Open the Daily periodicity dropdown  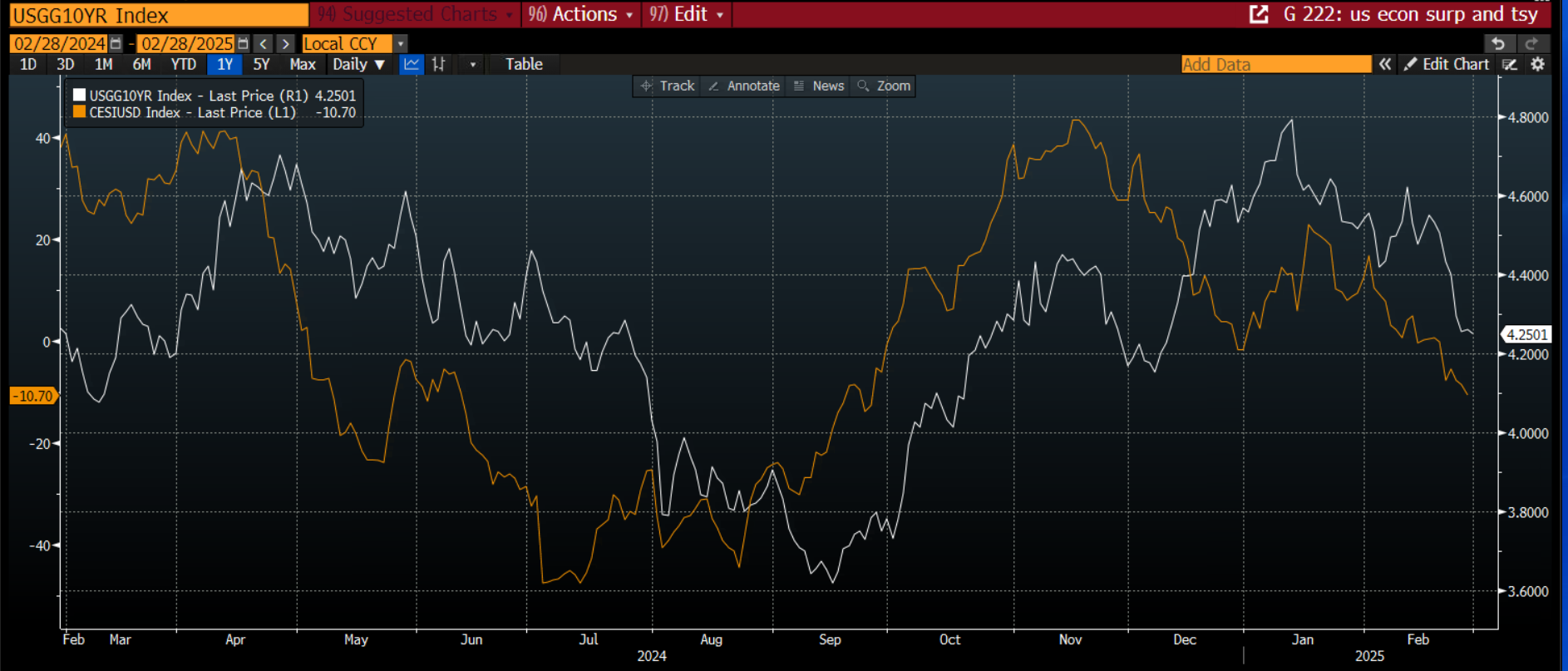pyautogui.click(x=359, y=64)
